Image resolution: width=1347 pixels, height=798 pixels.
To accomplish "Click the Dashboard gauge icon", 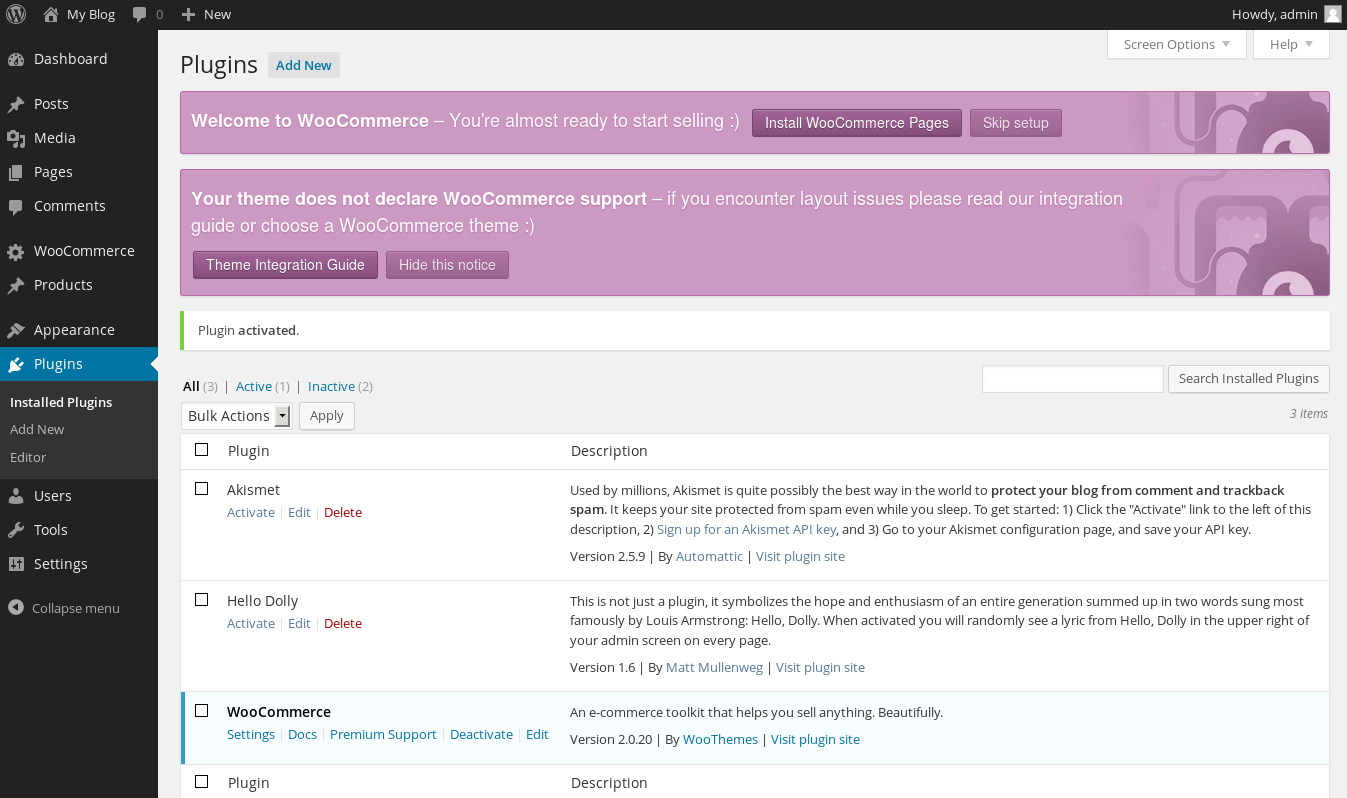I will [16, 59].
